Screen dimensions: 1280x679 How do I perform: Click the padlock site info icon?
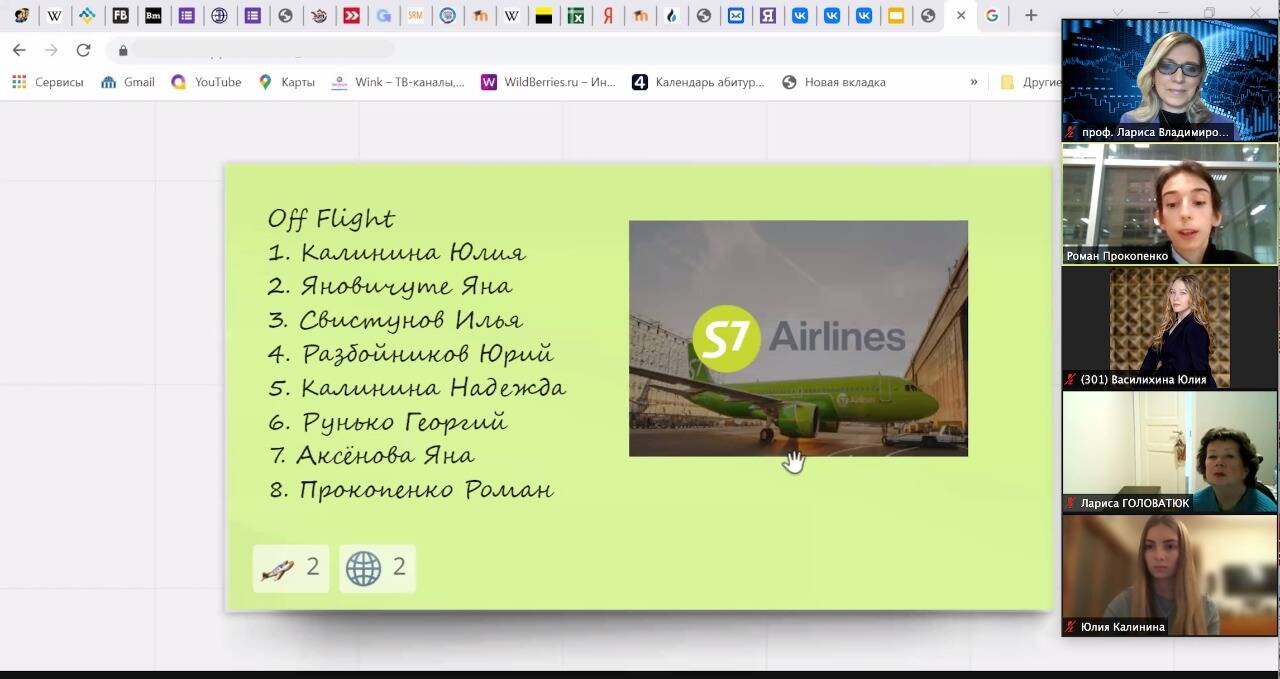(123, 50)
